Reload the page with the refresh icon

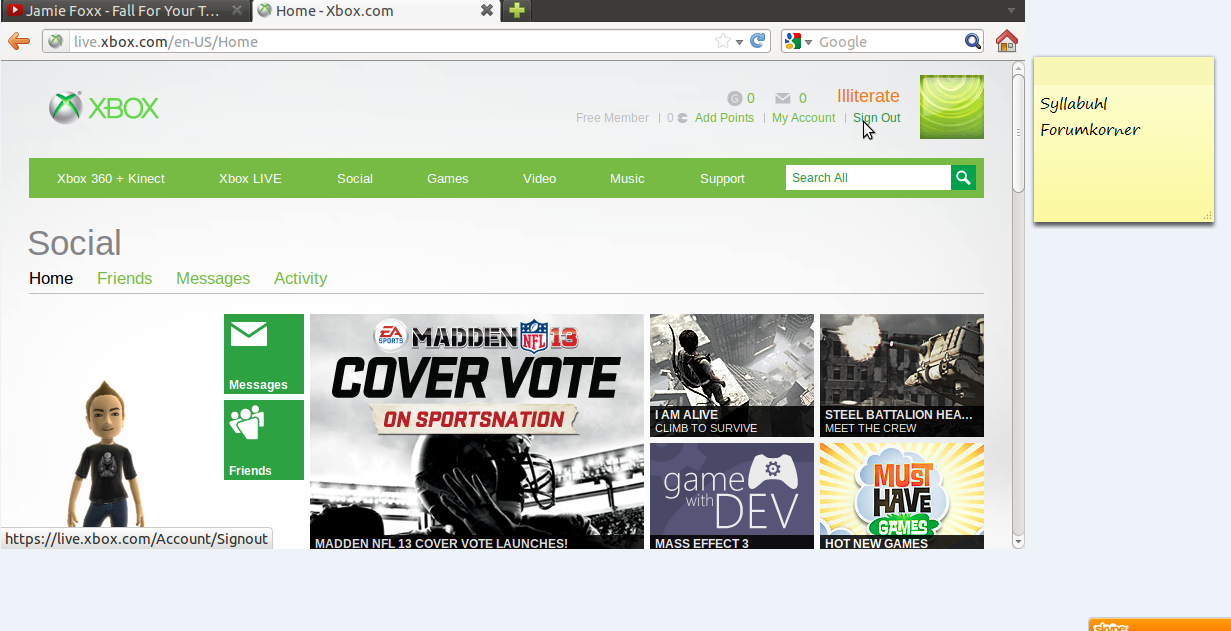[x=758, y=41]
